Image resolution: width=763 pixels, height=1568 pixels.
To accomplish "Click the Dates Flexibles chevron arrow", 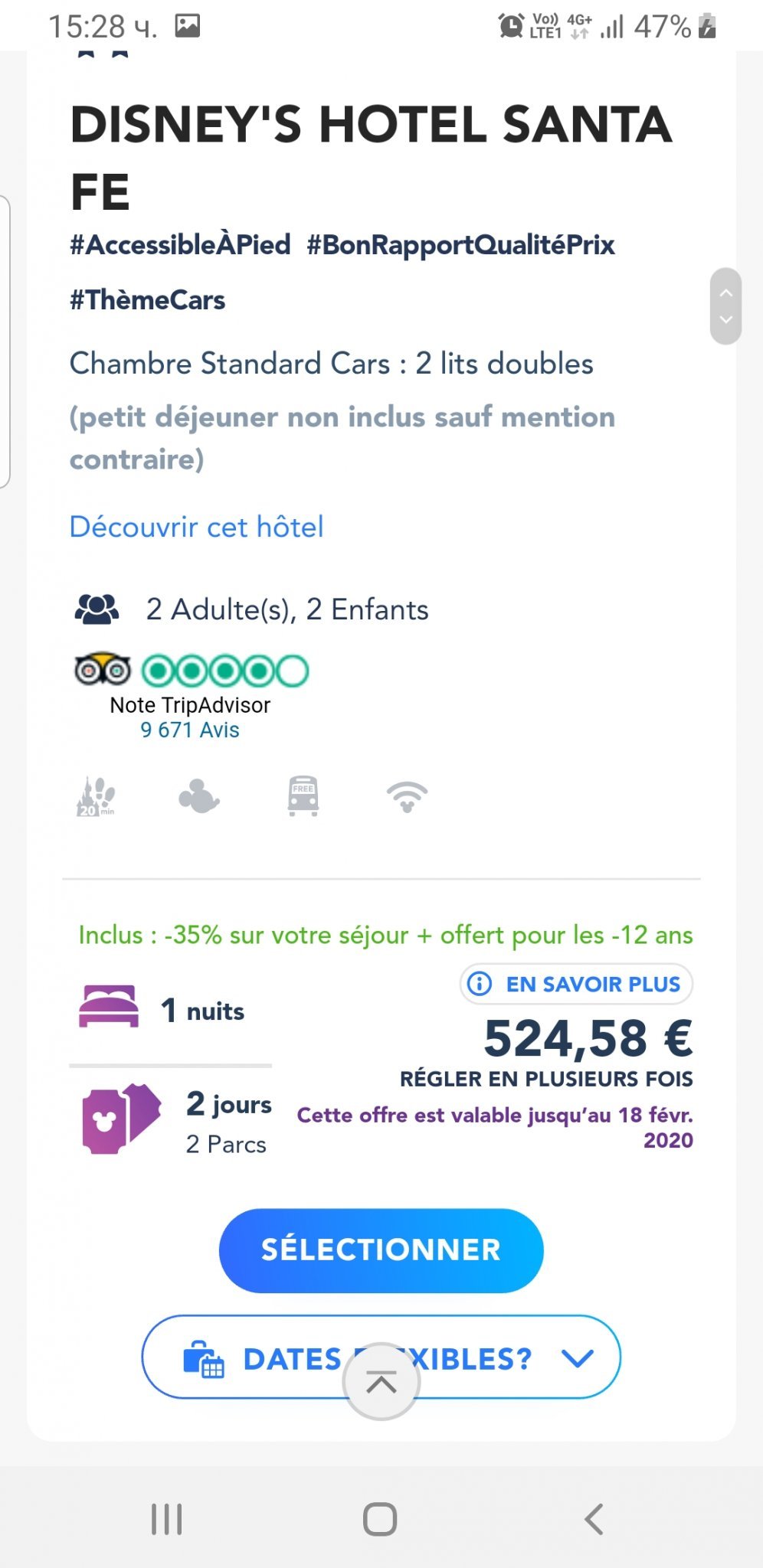I will [578, 1358].
